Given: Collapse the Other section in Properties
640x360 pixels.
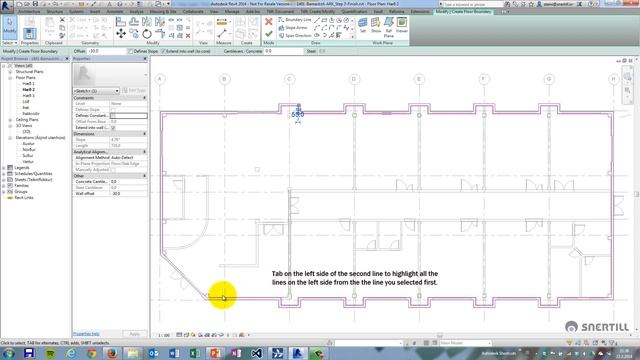Looking at the screenshot, I should coord(144,176).
